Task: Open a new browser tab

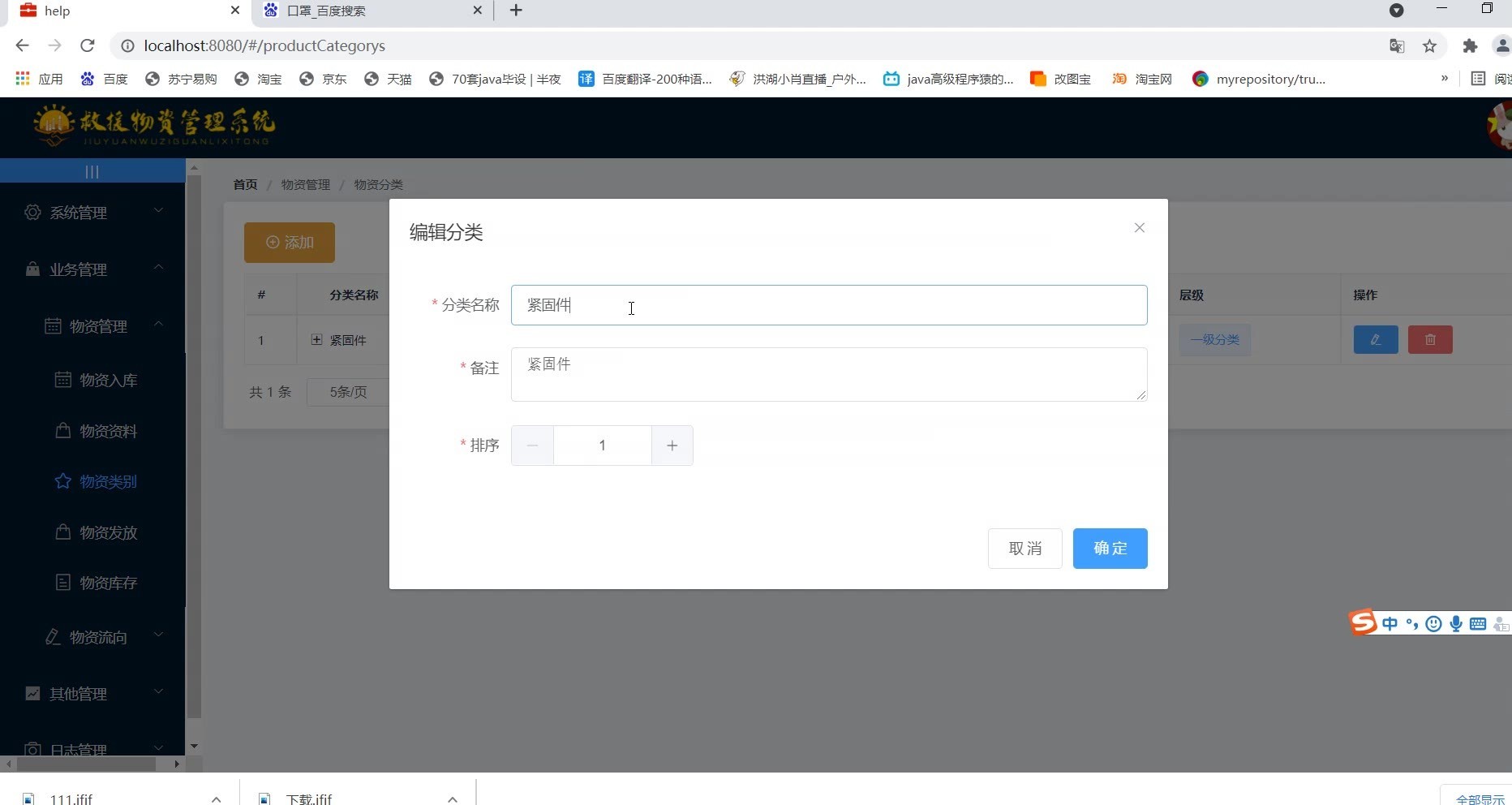Action: coord(516,11)
